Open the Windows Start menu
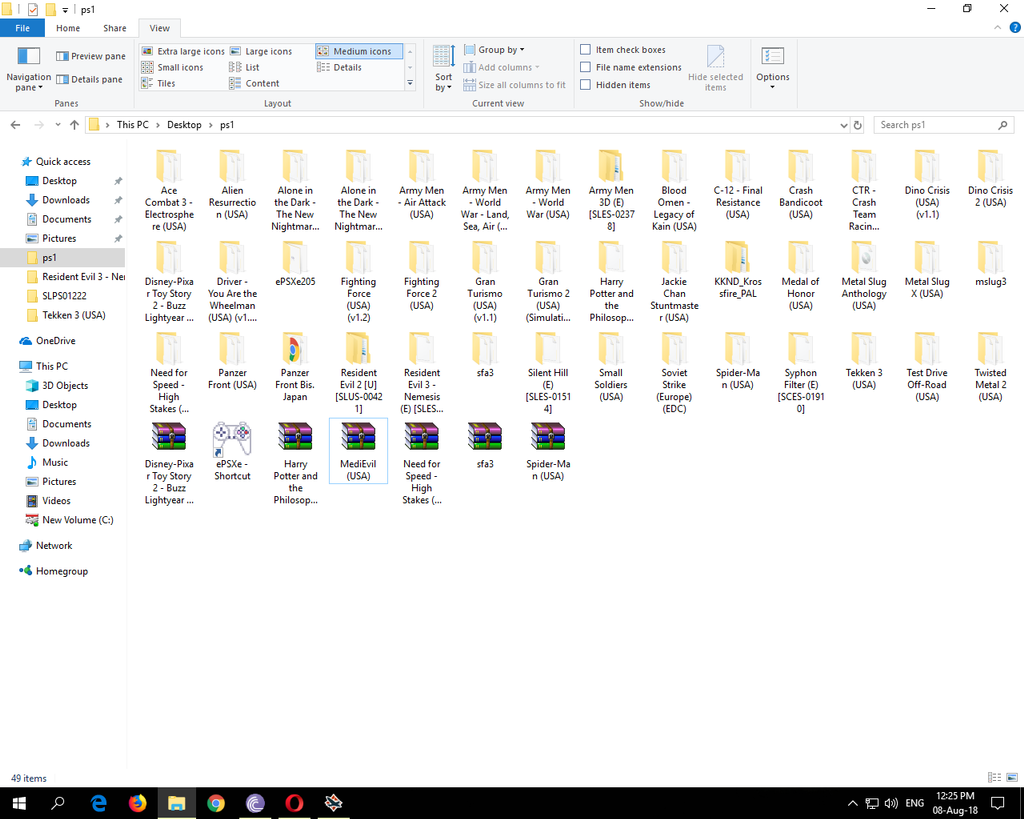This screenshot has height=819, width=1024. [x=19, y=803]
